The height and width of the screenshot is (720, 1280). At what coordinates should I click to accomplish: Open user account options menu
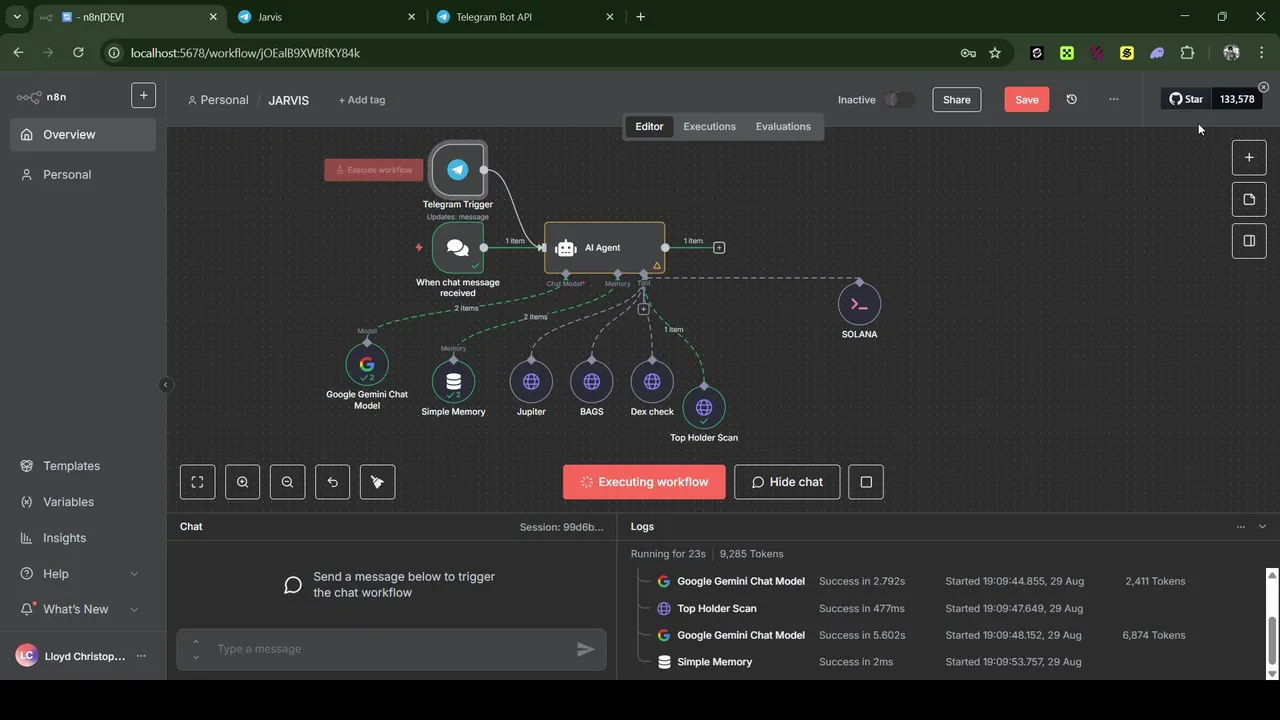pyautogui.click(x=141, y=656)
